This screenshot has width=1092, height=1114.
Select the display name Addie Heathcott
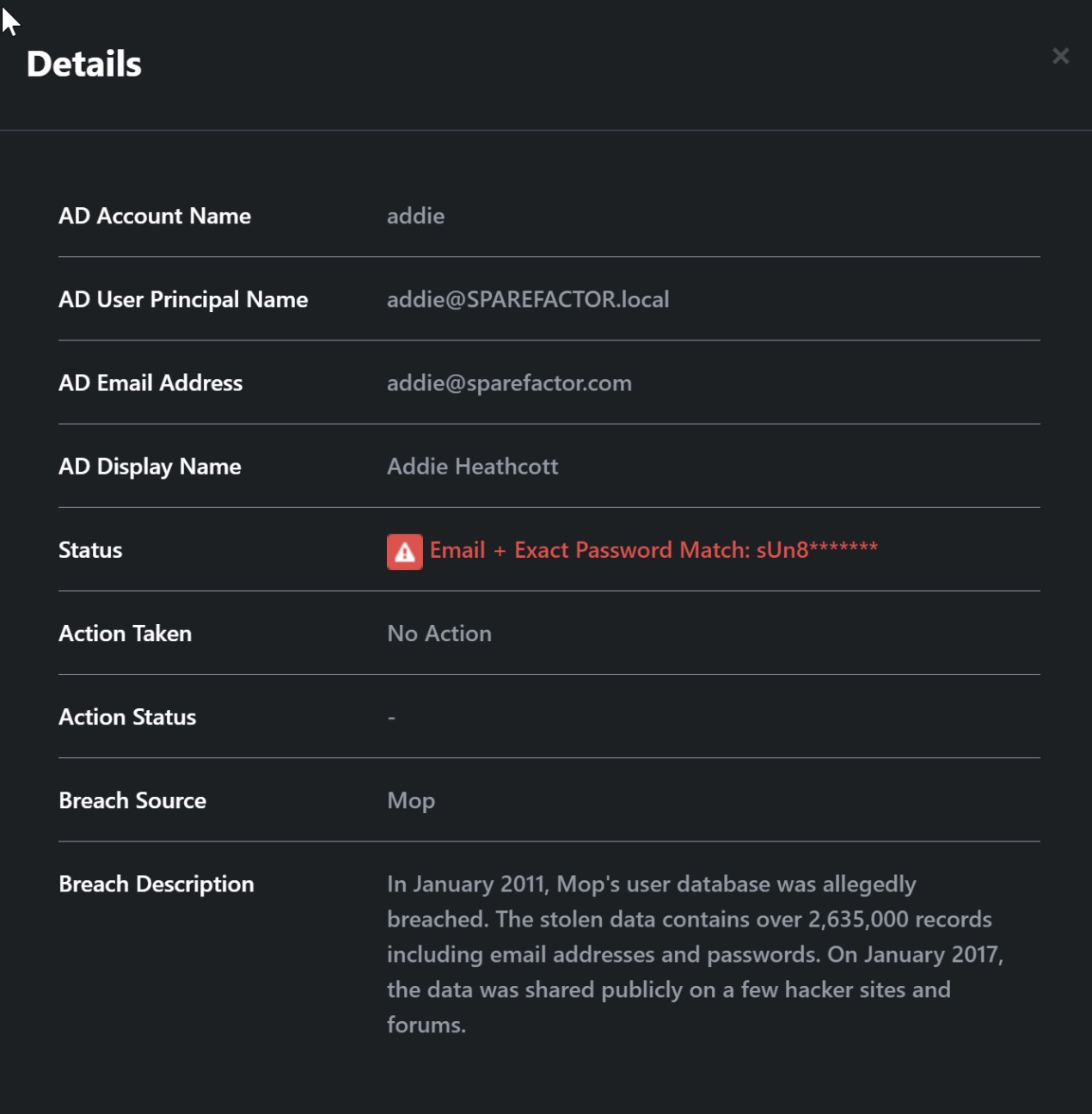click(473, 467)
